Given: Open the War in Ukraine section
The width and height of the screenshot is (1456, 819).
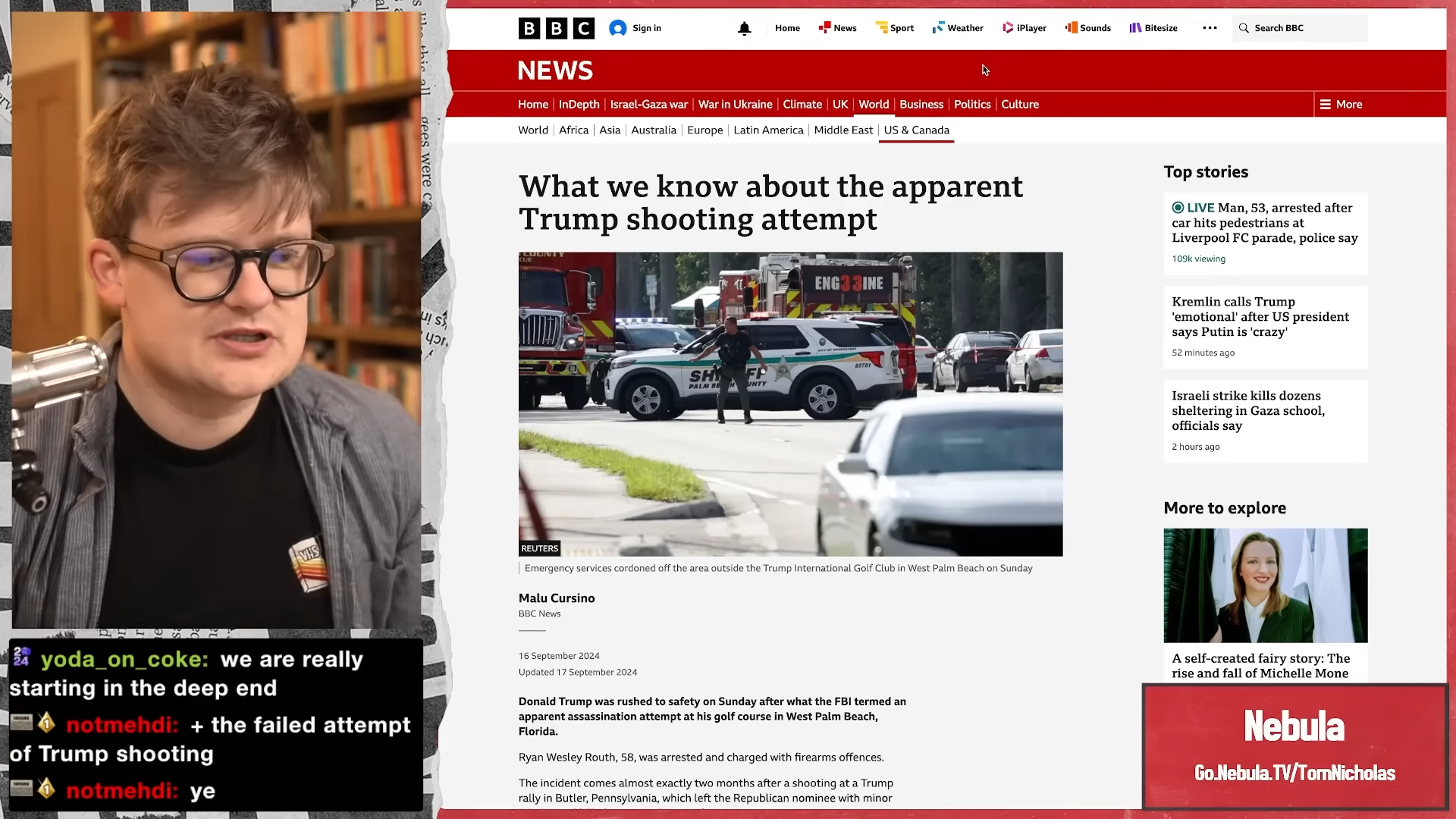Looking at the screenshot, I should [735, 105].
